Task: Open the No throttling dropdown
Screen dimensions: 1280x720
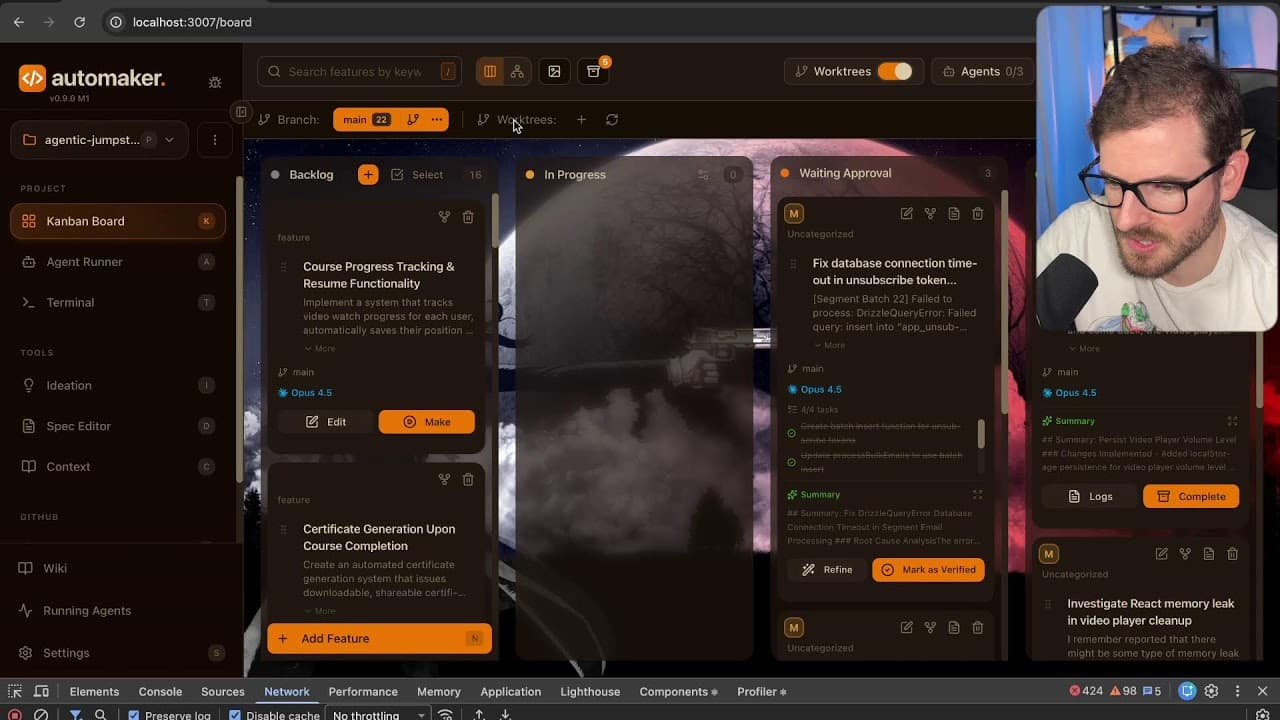Action: [x=378, y=715]
